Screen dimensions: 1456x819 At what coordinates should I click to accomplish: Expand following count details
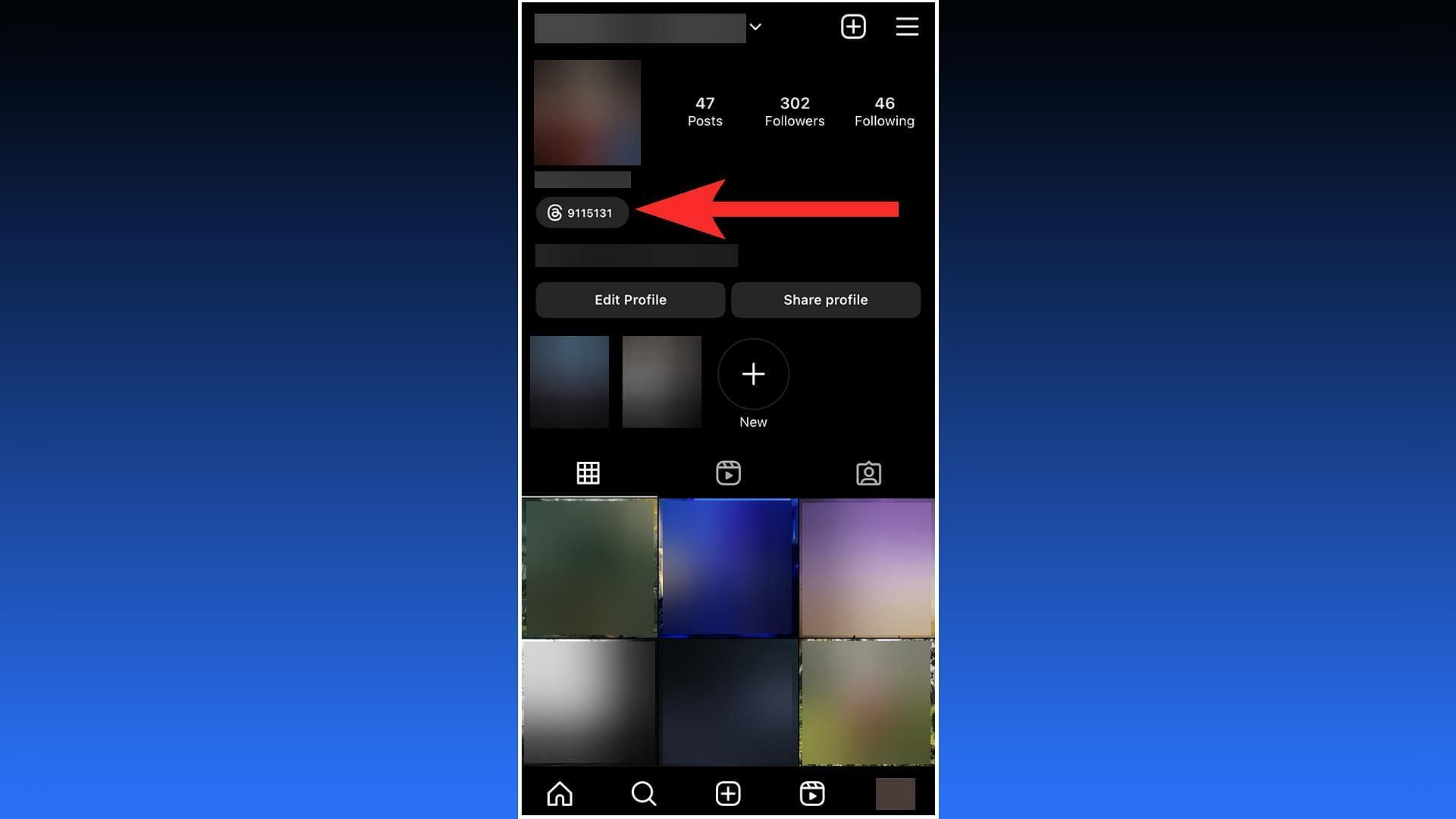884,110
